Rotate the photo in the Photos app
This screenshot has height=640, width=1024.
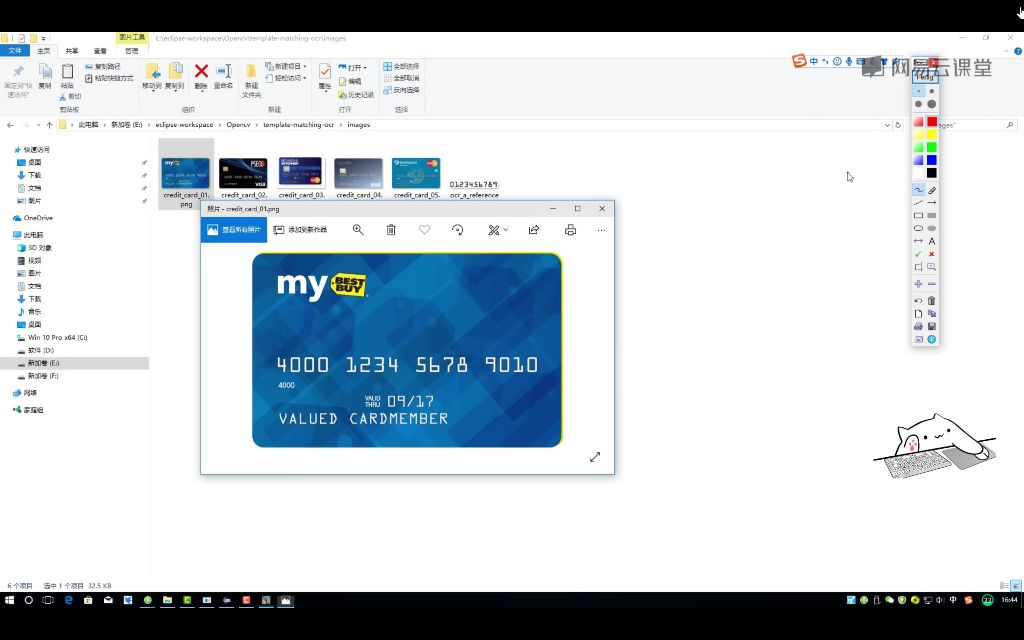point(457,229)
